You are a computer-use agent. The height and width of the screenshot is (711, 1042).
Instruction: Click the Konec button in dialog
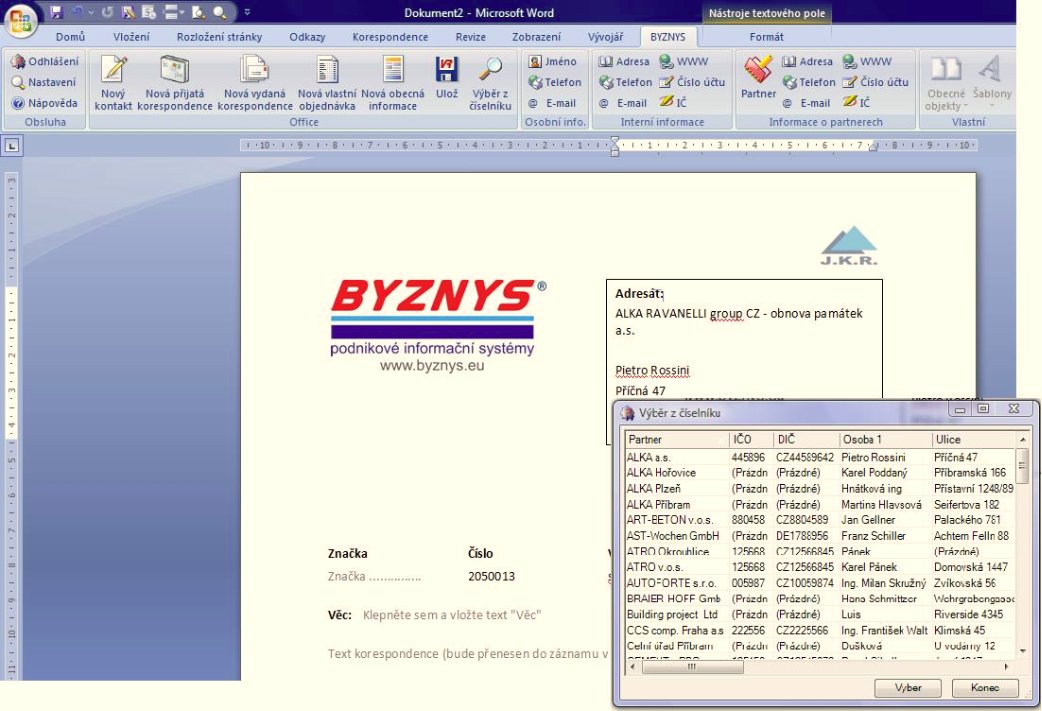(985, 688)
